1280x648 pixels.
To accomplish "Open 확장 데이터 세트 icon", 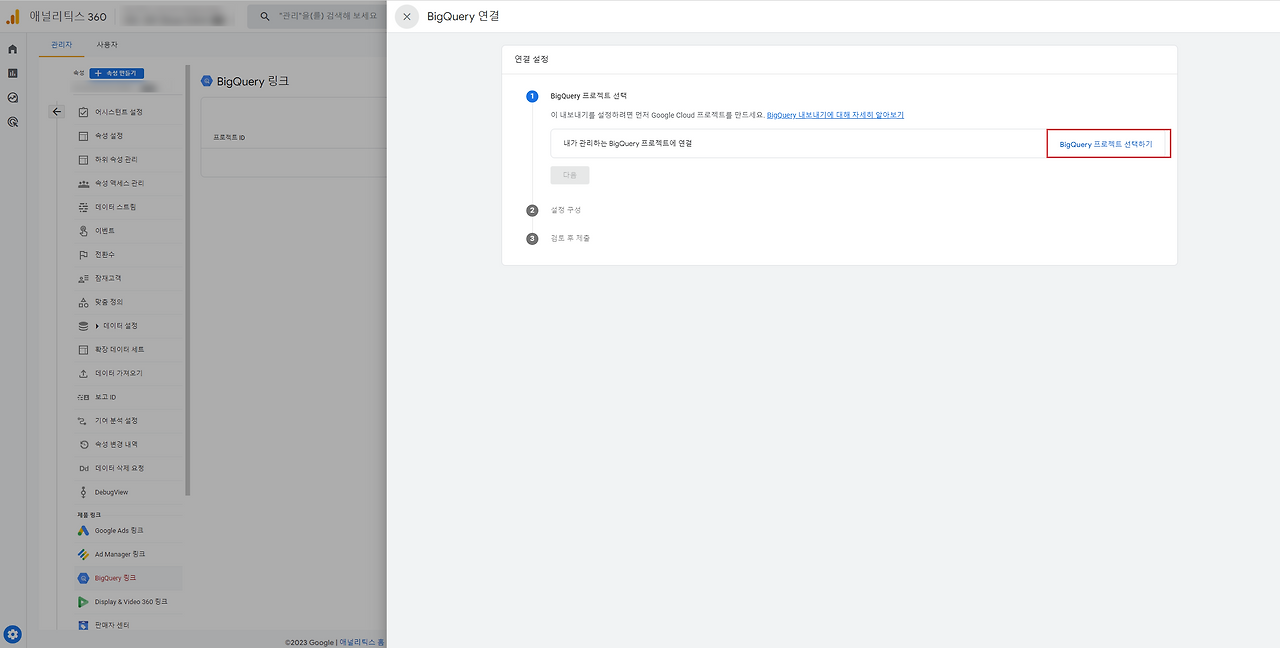I will click(84, 350).
